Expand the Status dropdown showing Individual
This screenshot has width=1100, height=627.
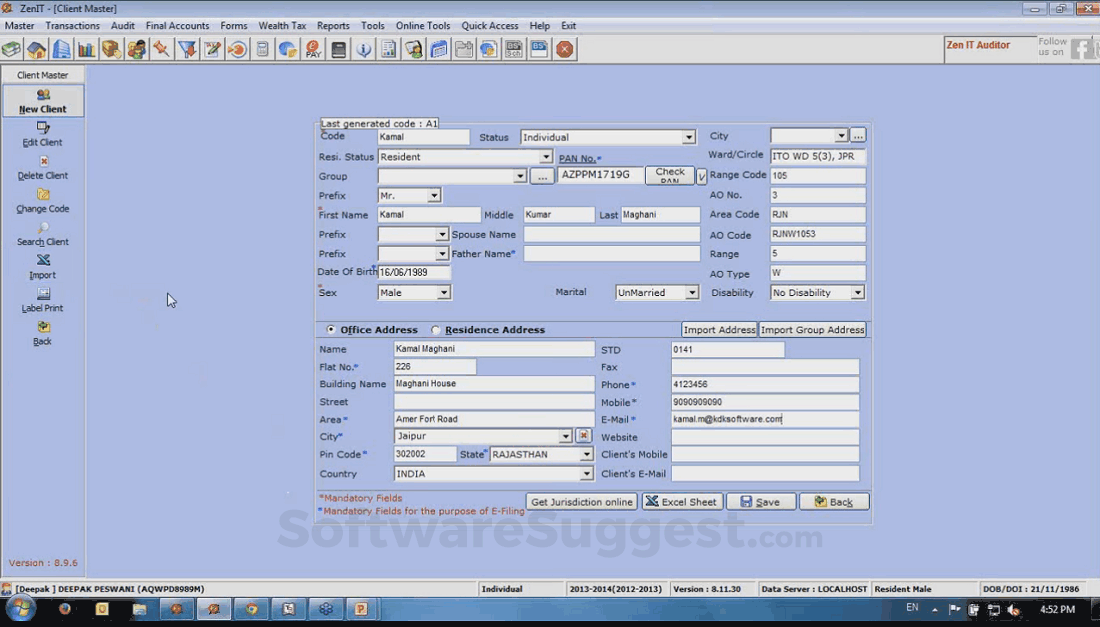pos(689,138)
